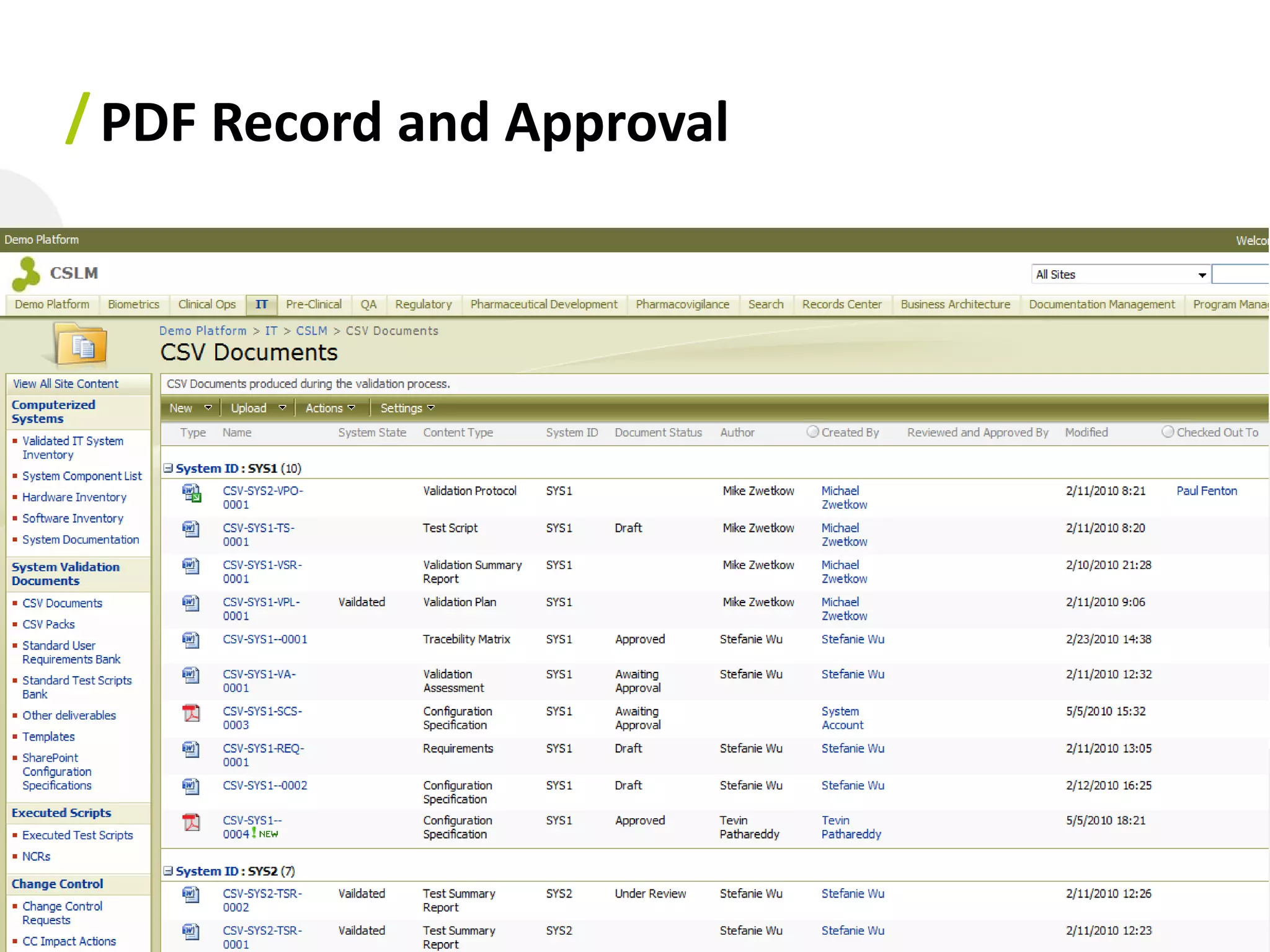This screenshot has height=952, width=1270.
Task: Open Word icon for CSV-SYS2-TSR-0001
Action: coord(191,932)
